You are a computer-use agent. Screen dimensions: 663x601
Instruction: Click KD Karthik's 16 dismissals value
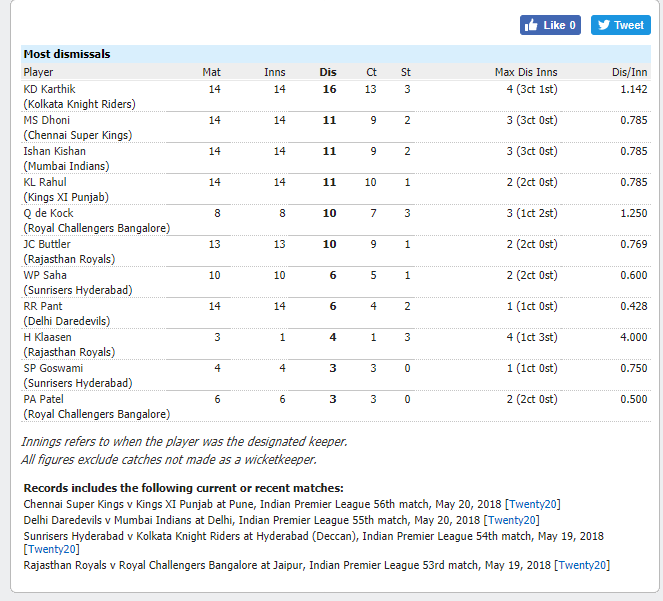coord(329,89)
